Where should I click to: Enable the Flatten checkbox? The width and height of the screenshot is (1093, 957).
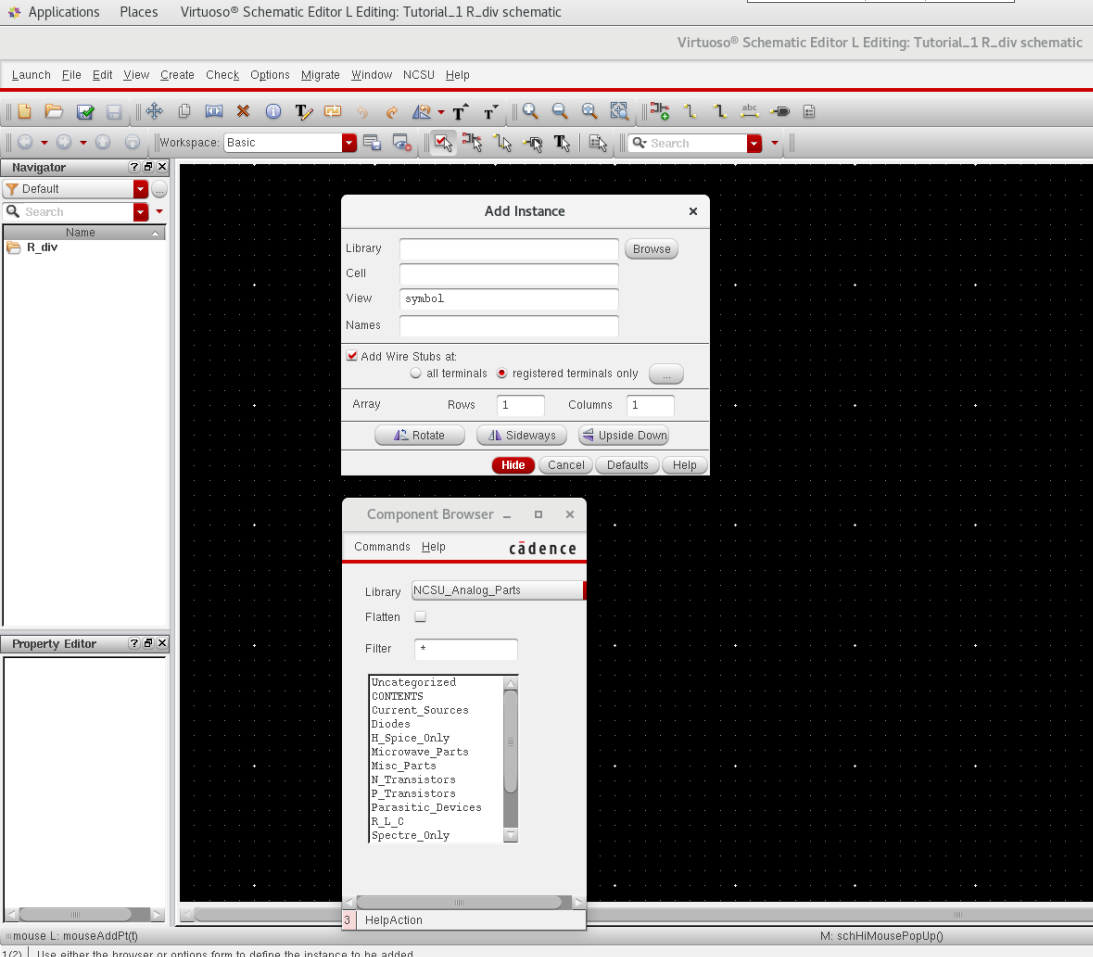coord(420,617)
